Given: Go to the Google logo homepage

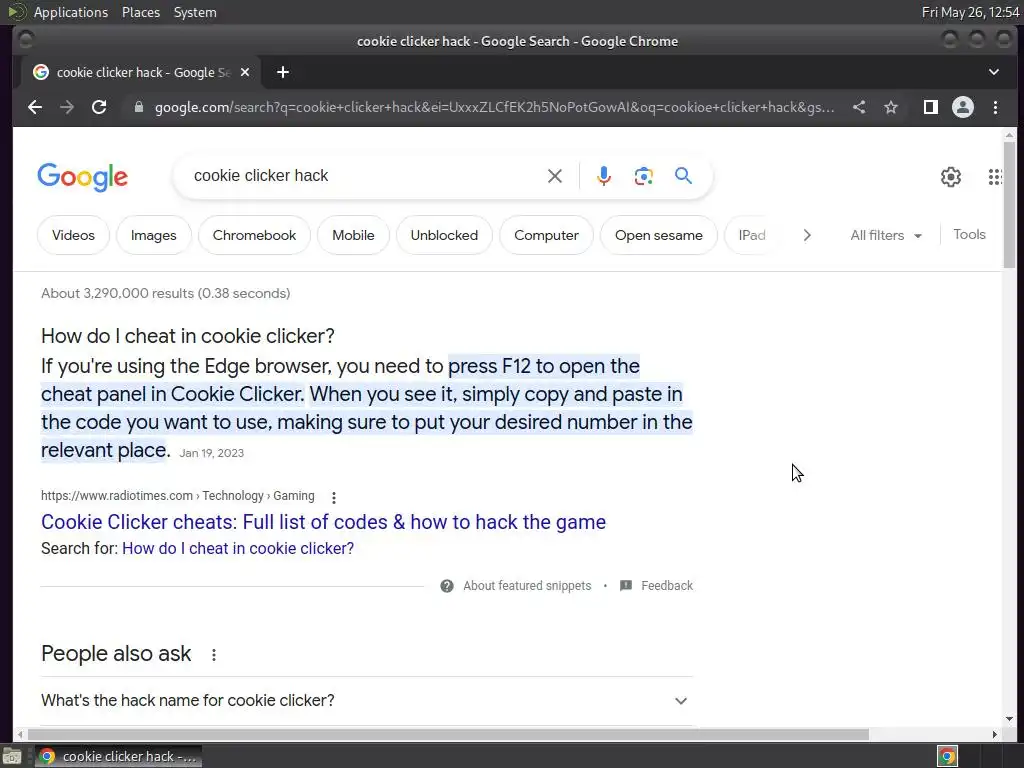Looking at the screenshot, I should click(83, 177).
